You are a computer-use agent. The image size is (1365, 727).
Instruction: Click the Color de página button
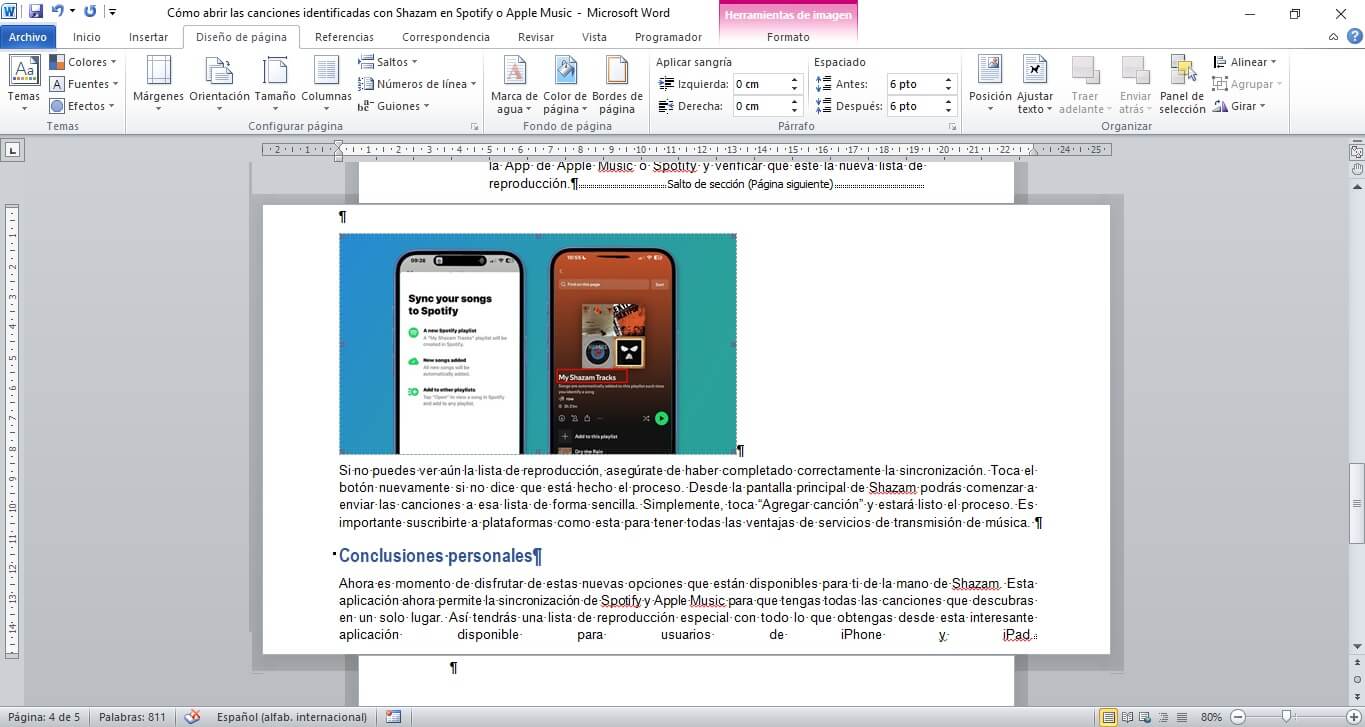(x=565, y=84)
